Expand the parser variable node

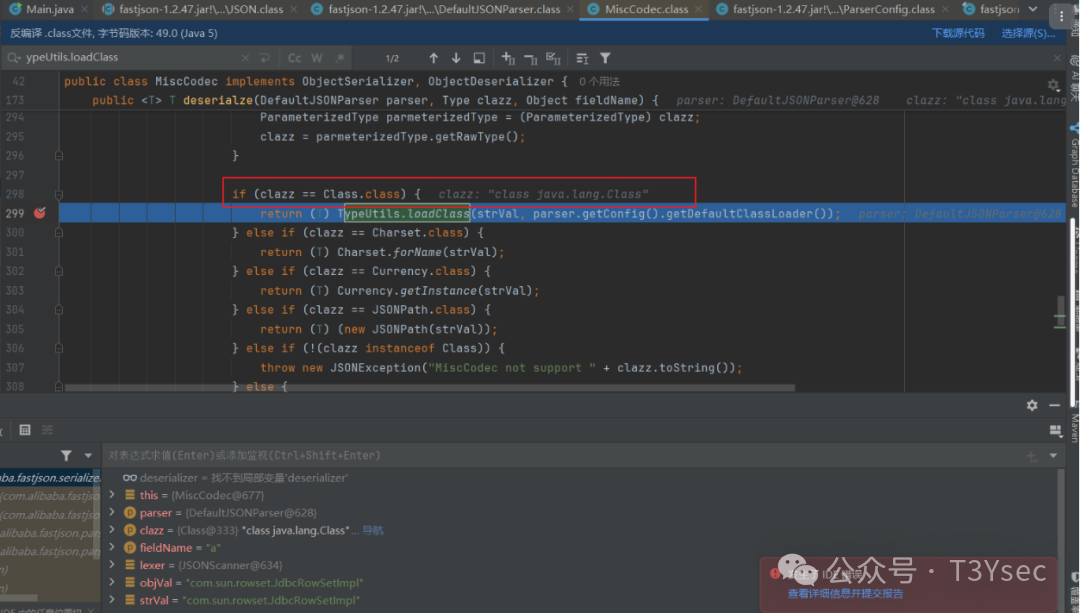(x=112, y=513)
